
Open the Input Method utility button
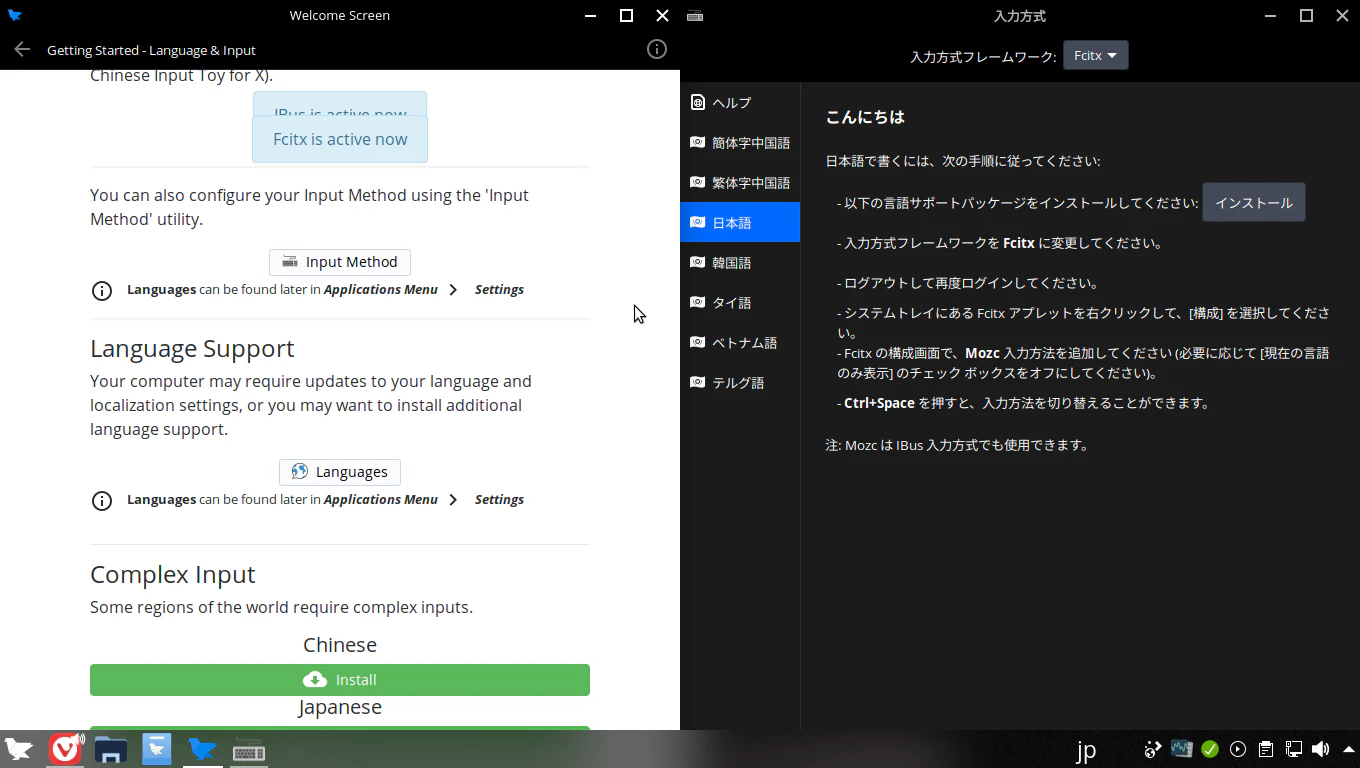pyautogui.click(x=340, y=262)
